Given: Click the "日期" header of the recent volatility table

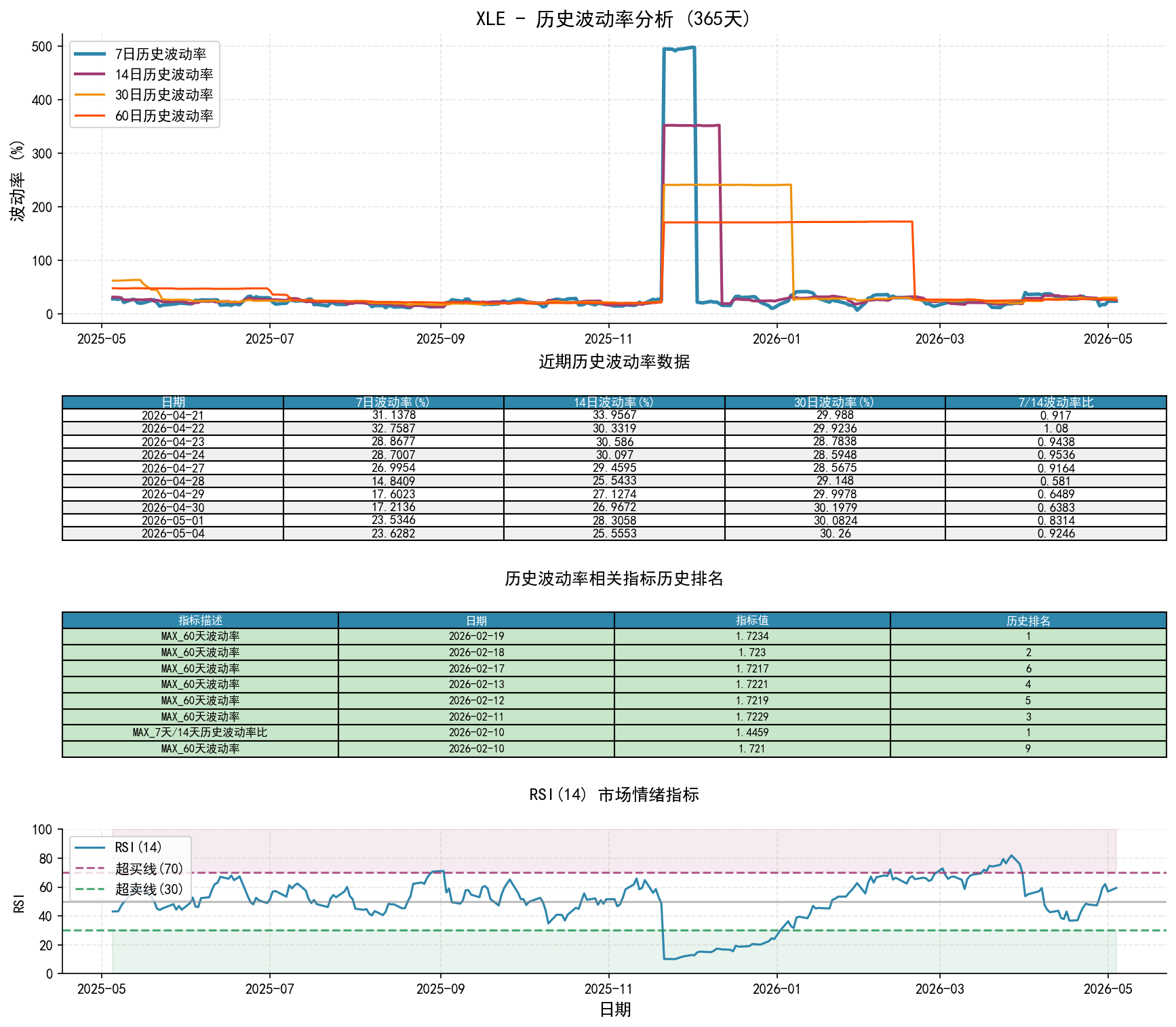Looking at the screenshot, I should pos(173,403).
